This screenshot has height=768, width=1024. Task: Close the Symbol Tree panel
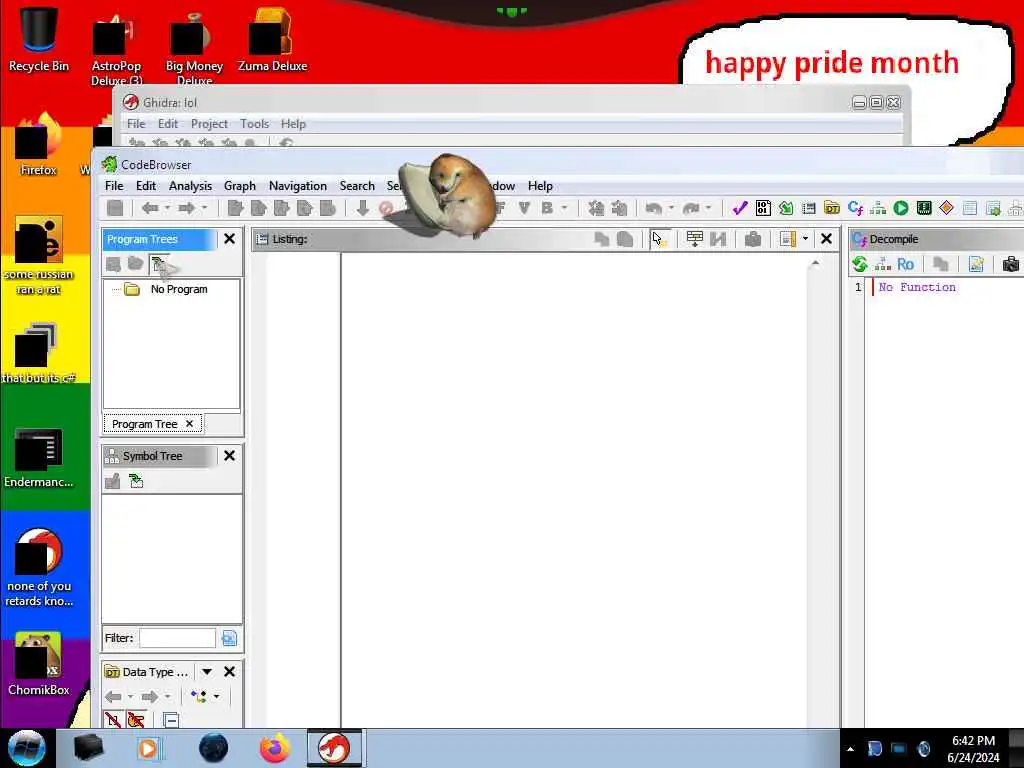coord(229,456)
